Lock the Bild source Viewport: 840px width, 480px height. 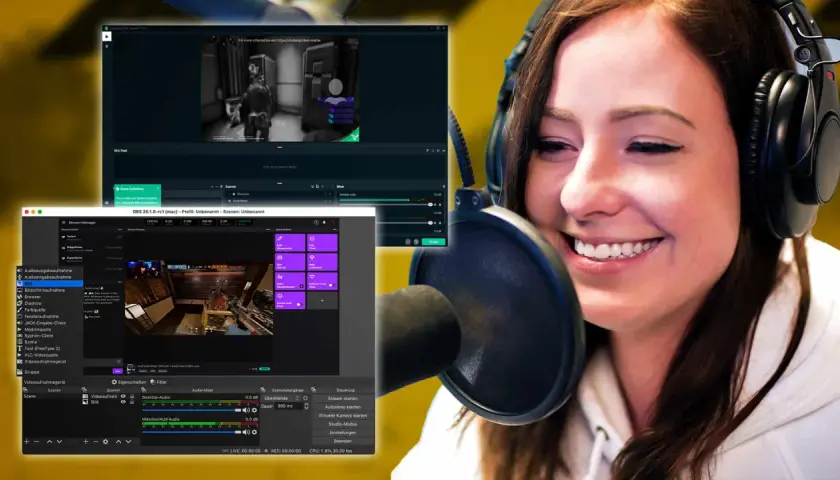point(132,402)
